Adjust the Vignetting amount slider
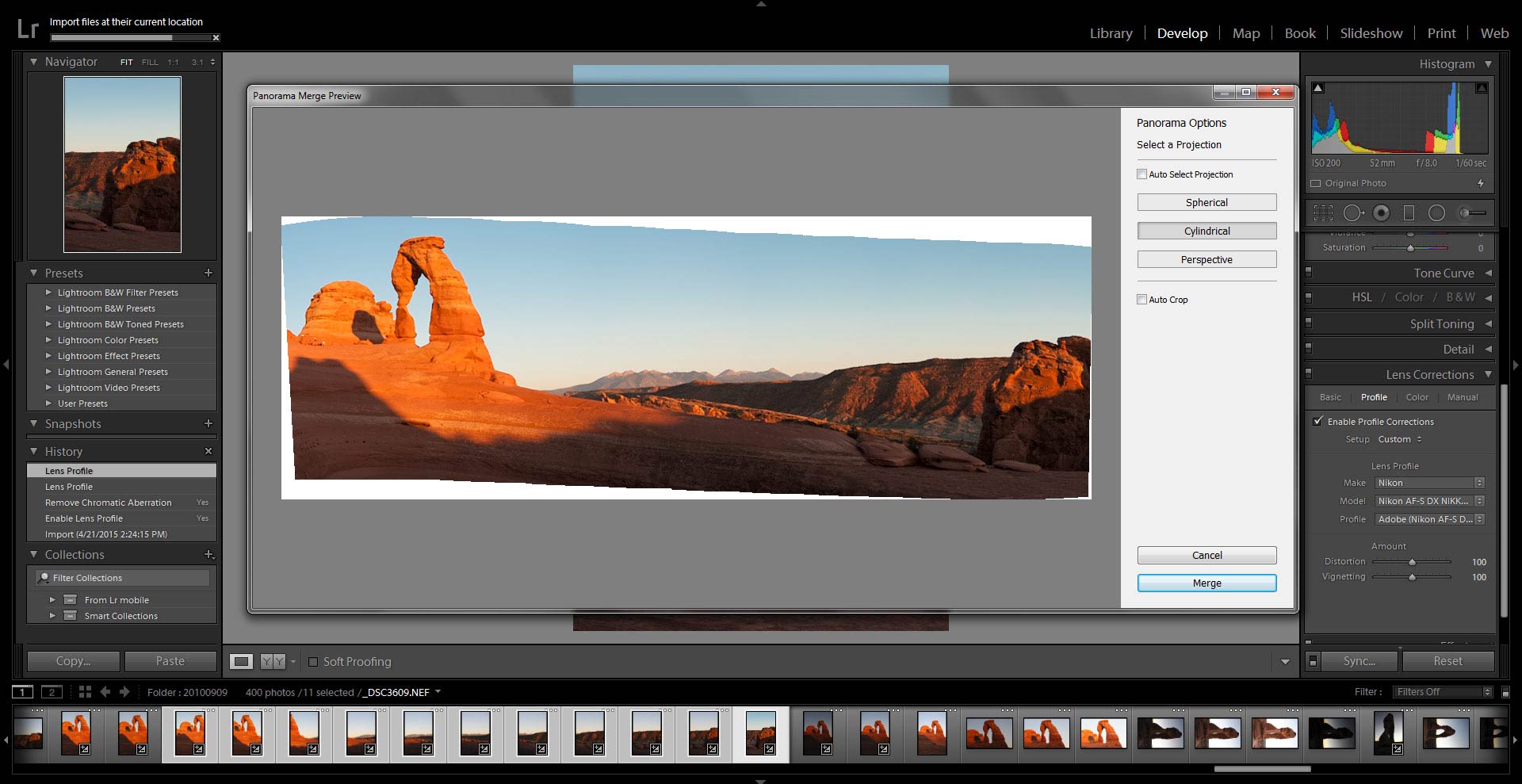 click(x=1412, y=577)
